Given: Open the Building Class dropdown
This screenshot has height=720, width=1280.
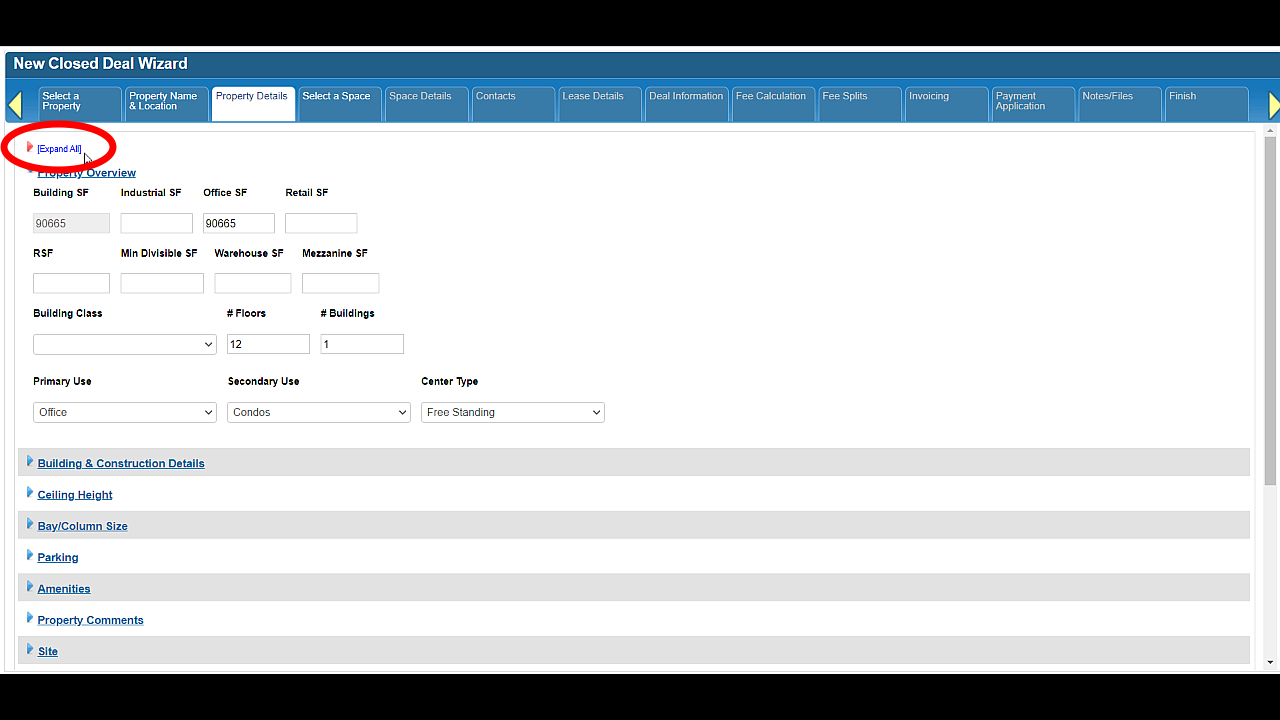Looking at the screenshot, I should coord(124,344).
